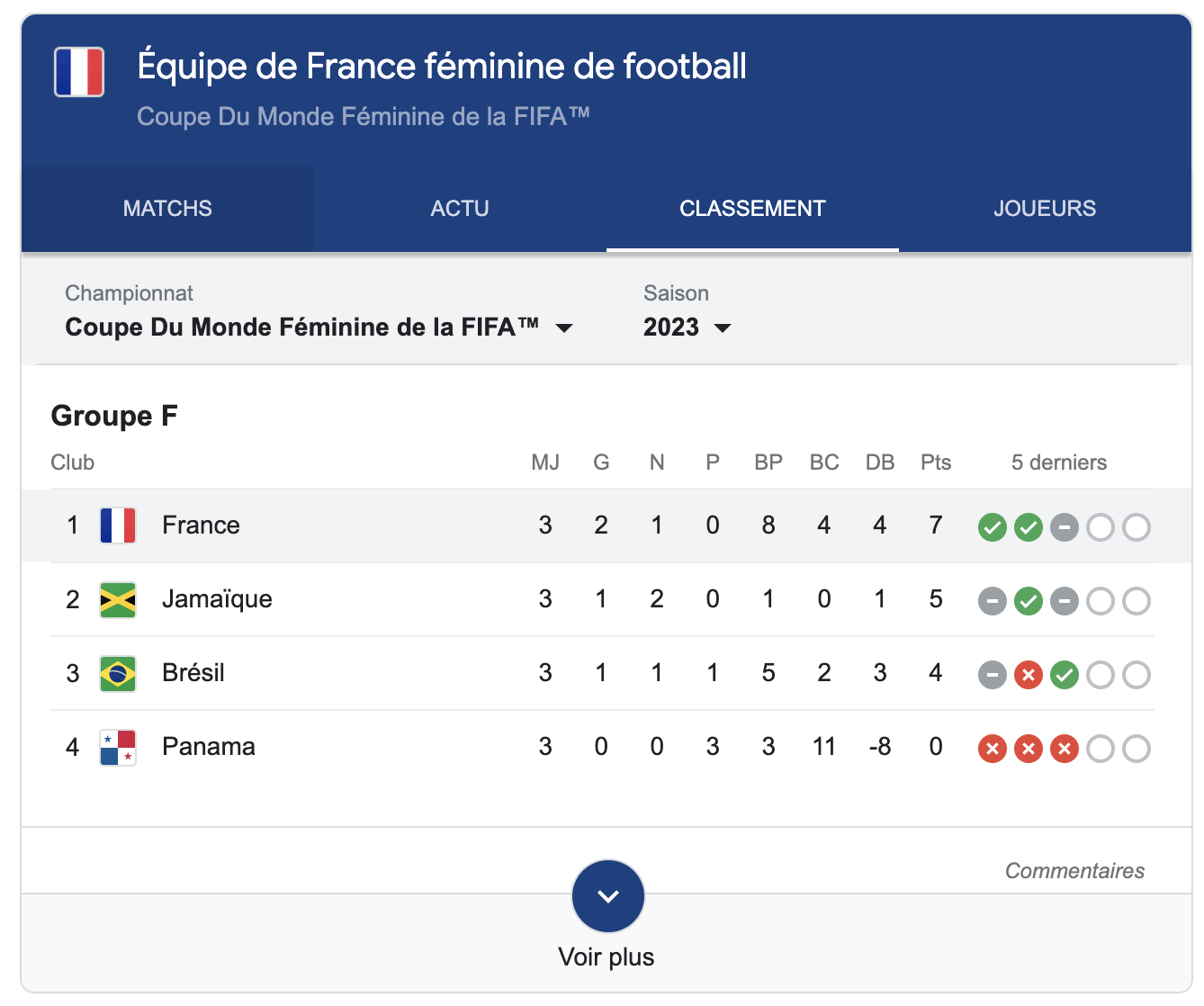Click the Jamaica flag icon
This screenshot has height=1006, width=1204.
point(118,599)
